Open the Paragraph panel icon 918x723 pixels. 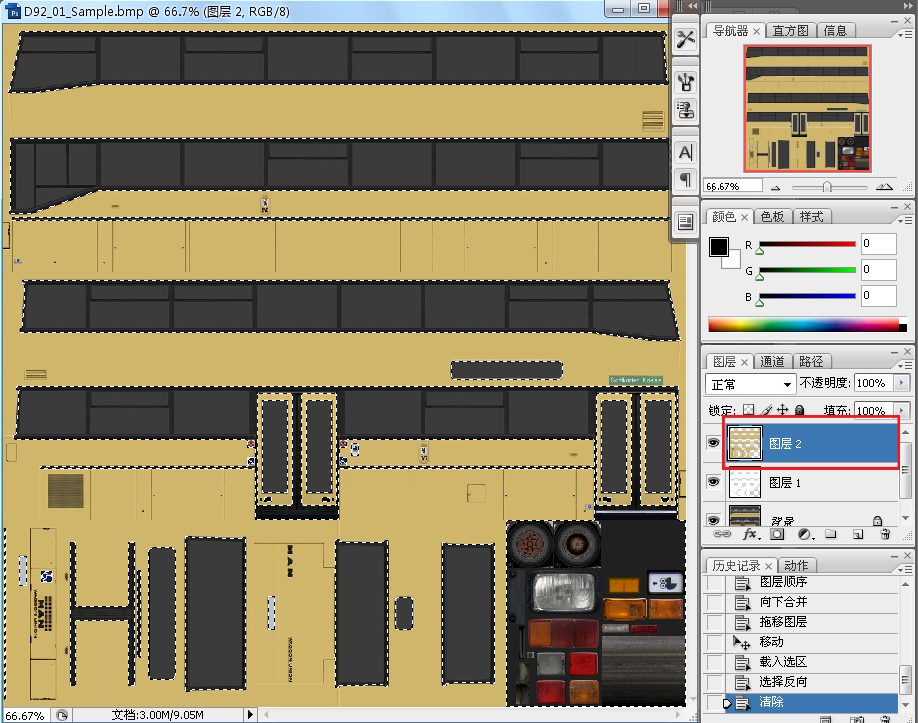[x=686, y=179]
